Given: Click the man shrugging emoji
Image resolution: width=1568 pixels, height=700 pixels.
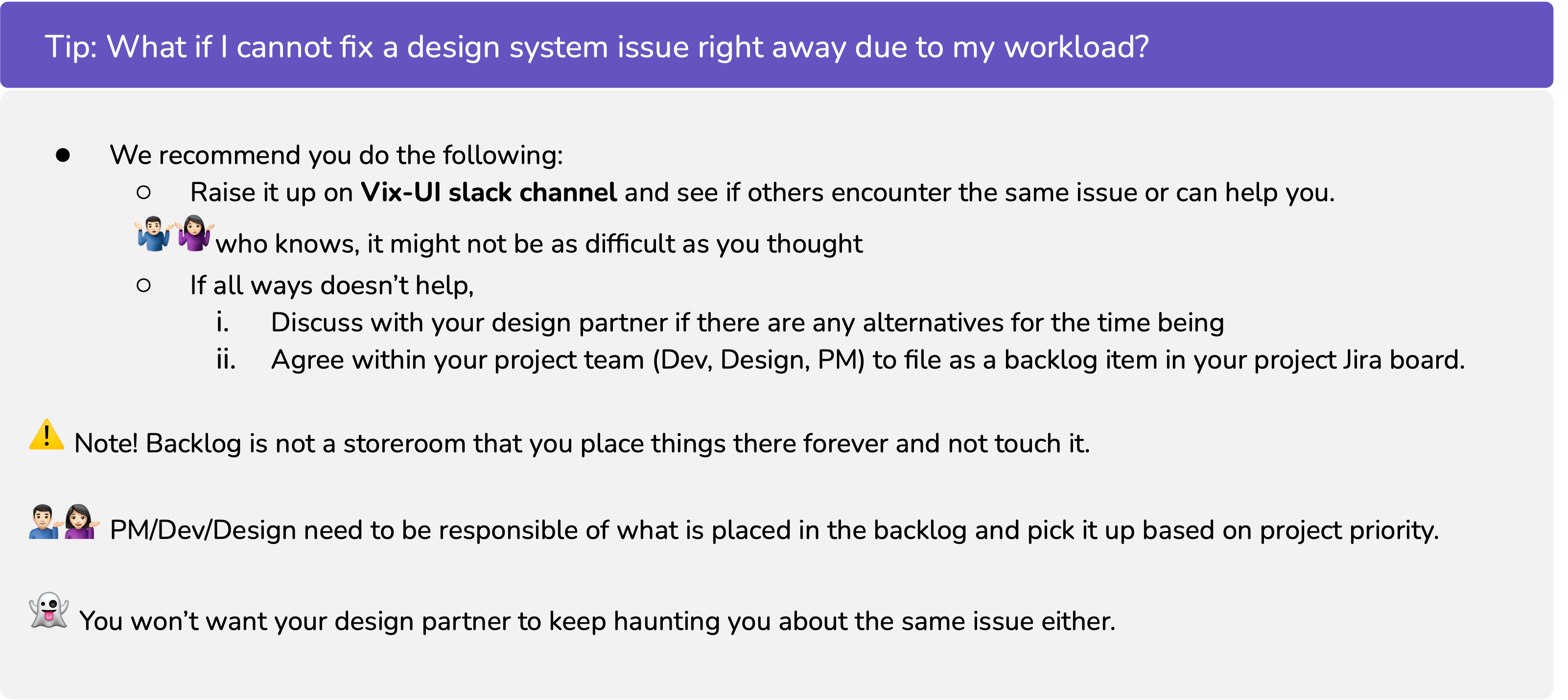Looking at the screenshot, I should (153, 233).
